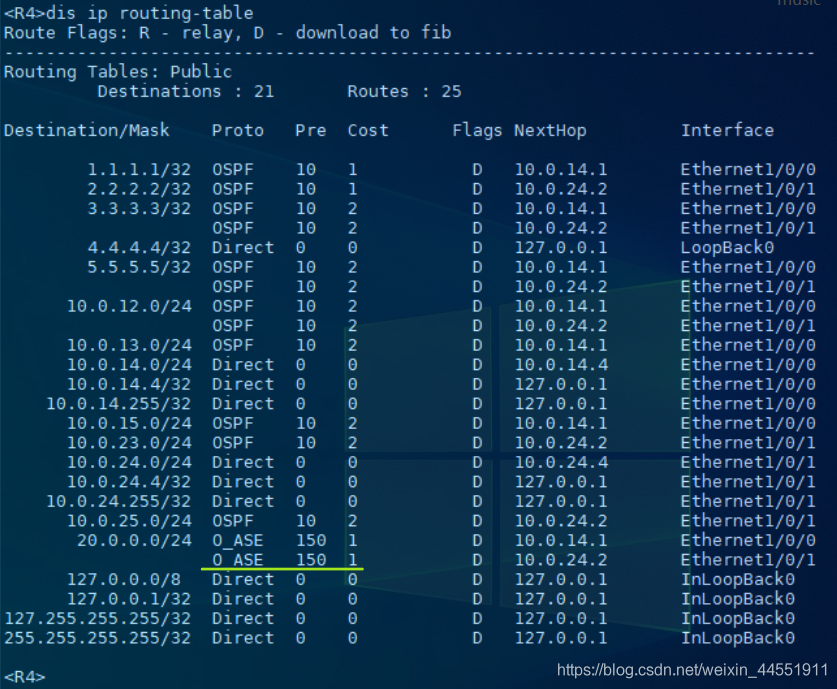This screenshot has width=837, height=689.
Task: Select the 20.0.0.0/24 destination entry
Action: (134, 541)
